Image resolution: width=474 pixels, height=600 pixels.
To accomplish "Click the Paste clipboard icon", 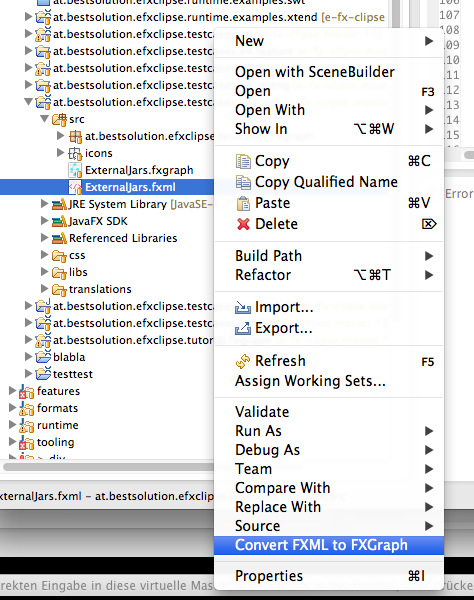I will 243,203.
